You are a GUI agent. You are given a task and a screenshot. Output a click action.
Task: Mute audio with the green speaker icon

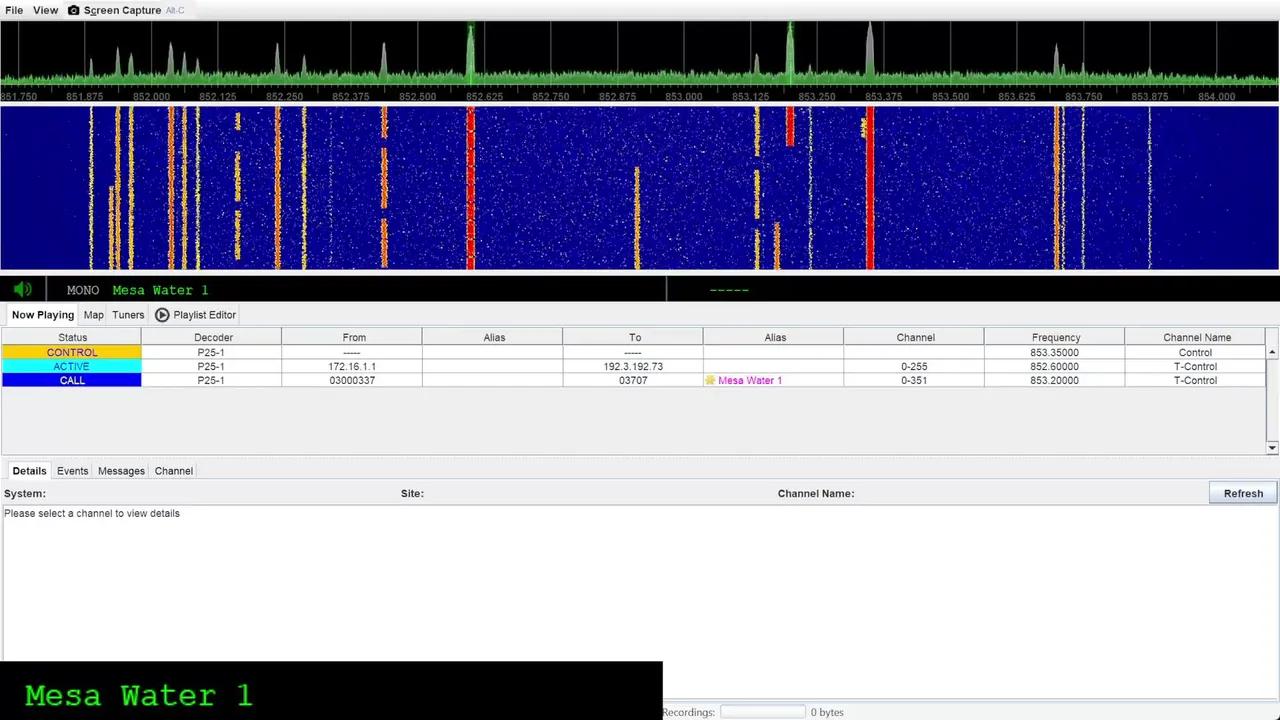click(23, 290)
